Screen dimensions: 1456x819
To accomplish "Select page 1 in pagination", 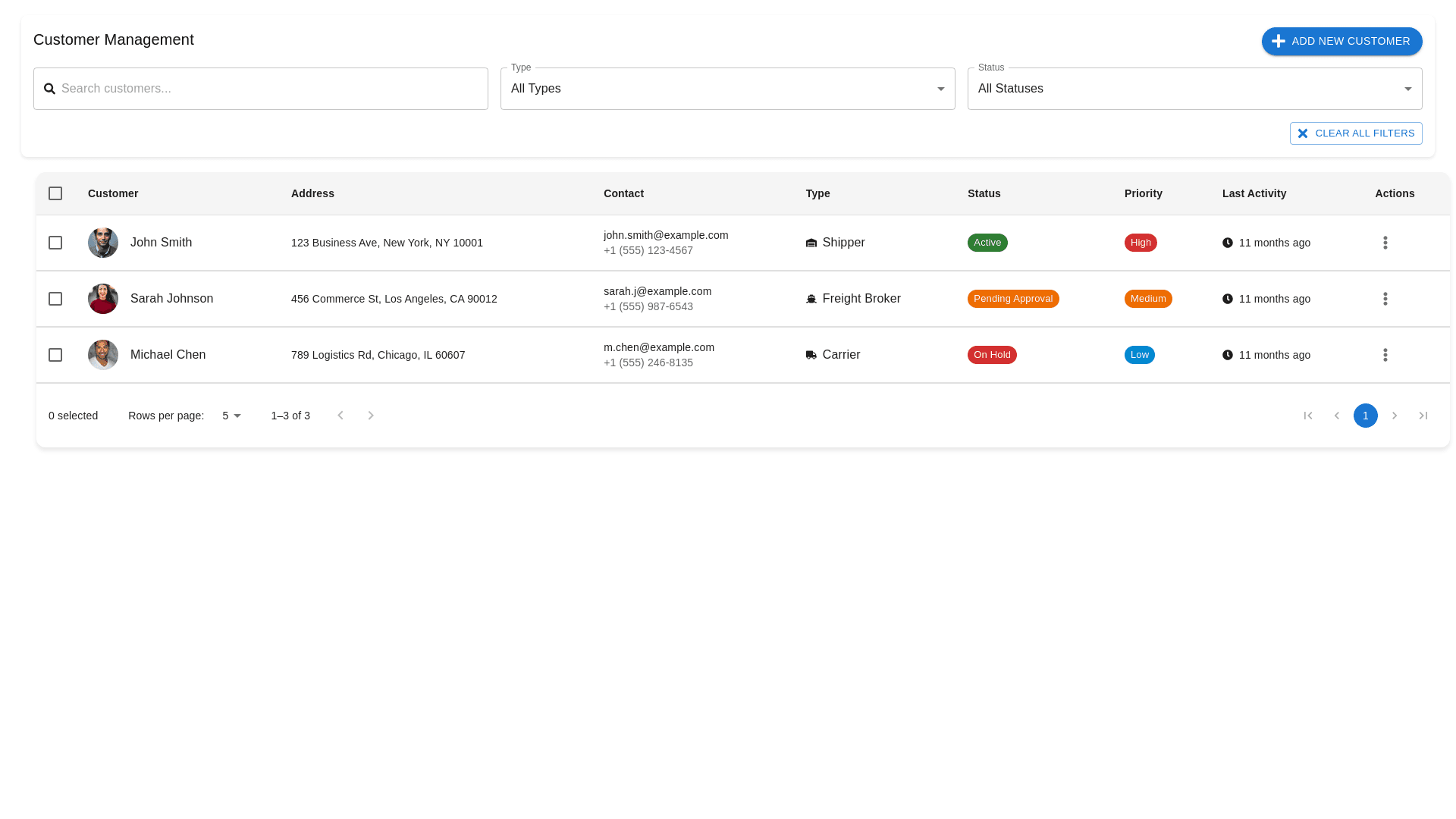I will click(x=1365, y=416).
